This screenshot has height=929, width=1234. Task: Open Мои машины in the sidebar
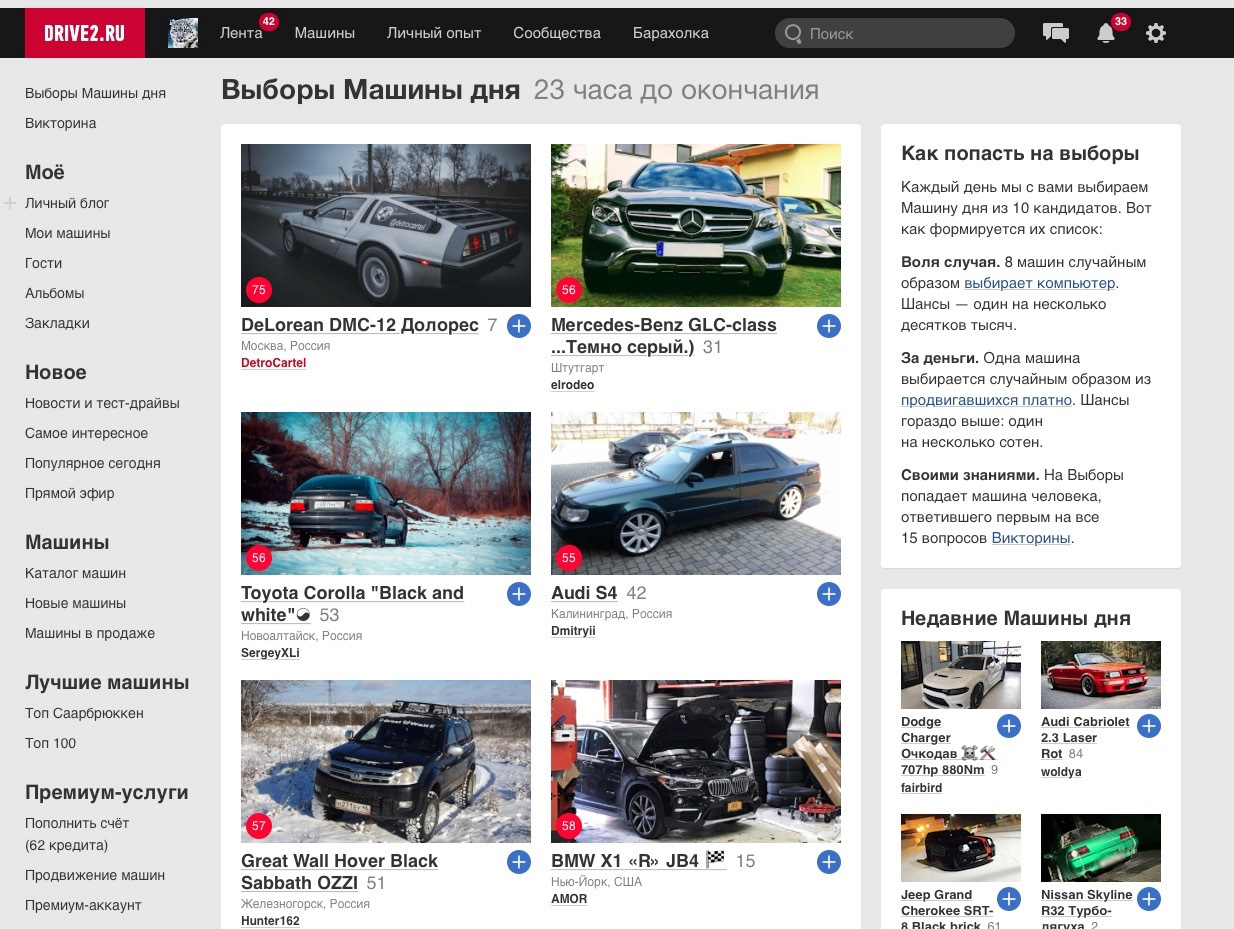pyautogui.click(x=68, y=233)
